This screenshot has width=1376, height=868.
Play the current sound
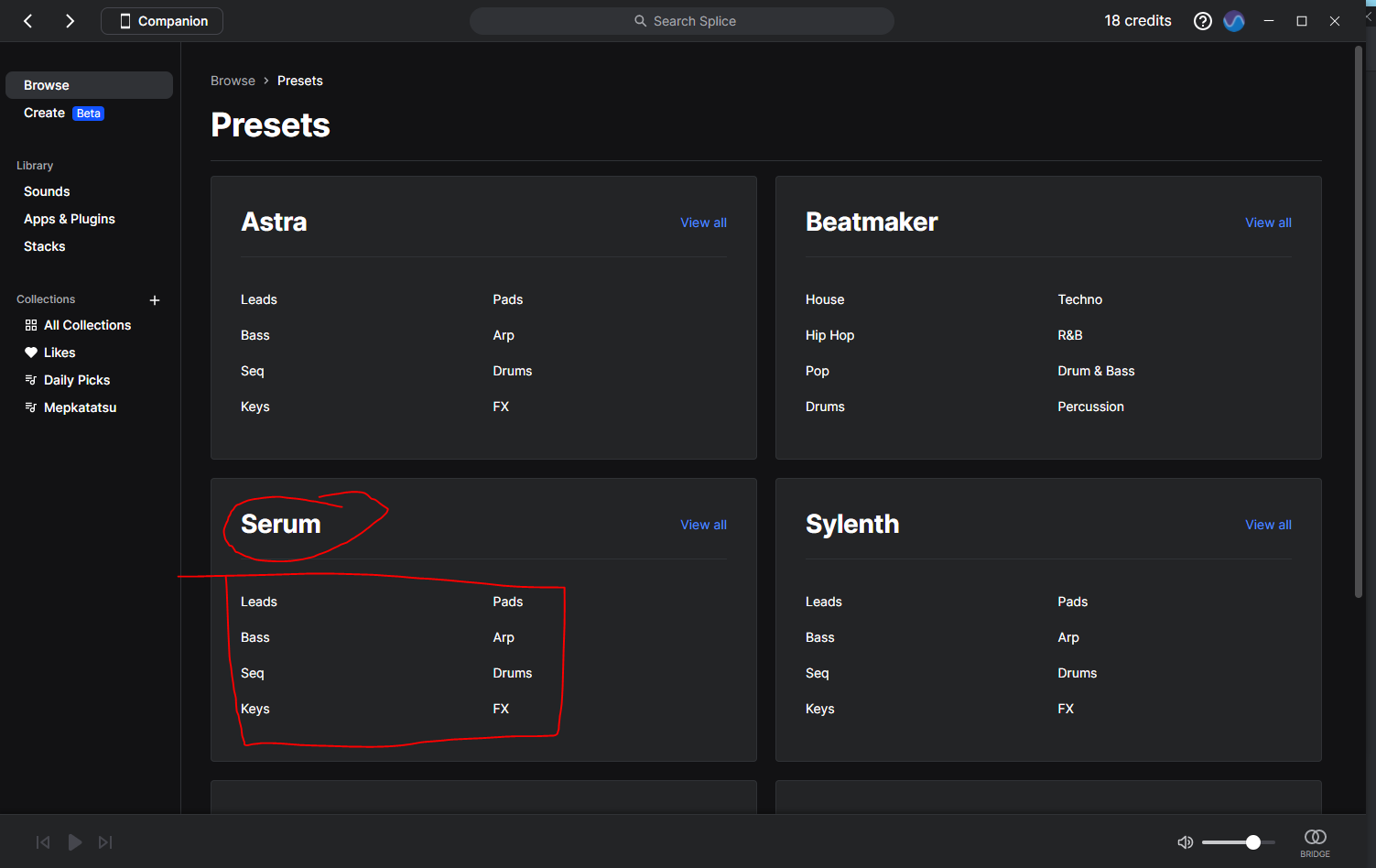coord(75,842)
